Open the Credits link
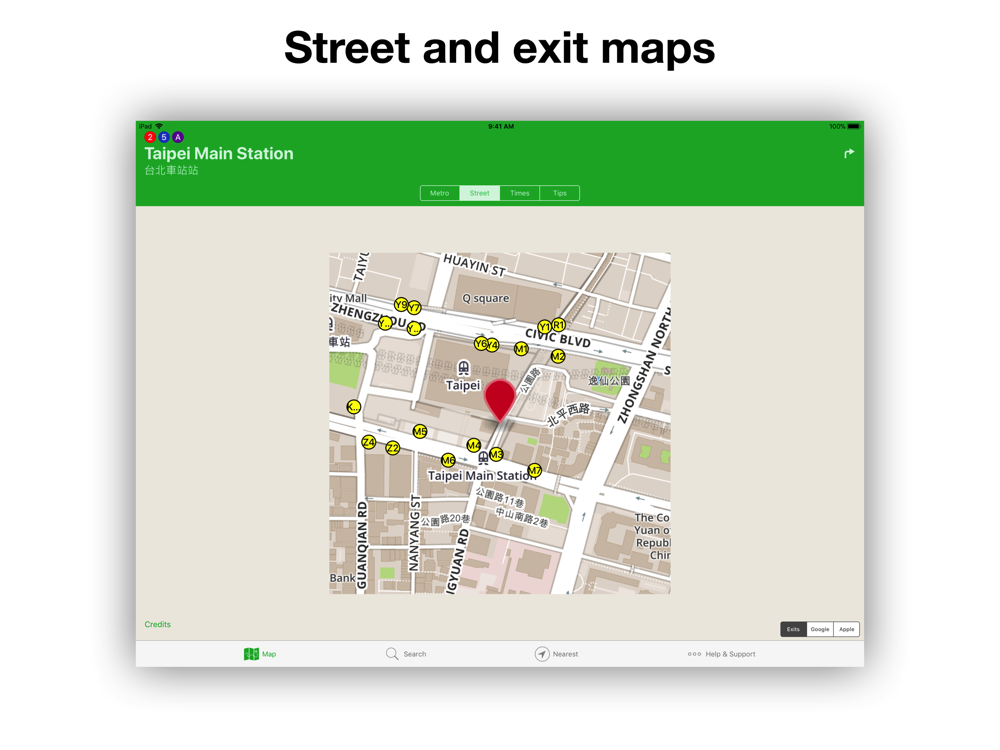Viewport: 1000px width, 750px height. (x=158, y=624)
